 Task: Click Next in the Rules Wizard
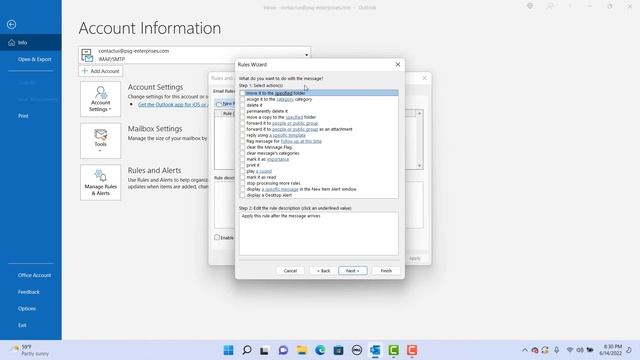point(353,271)
